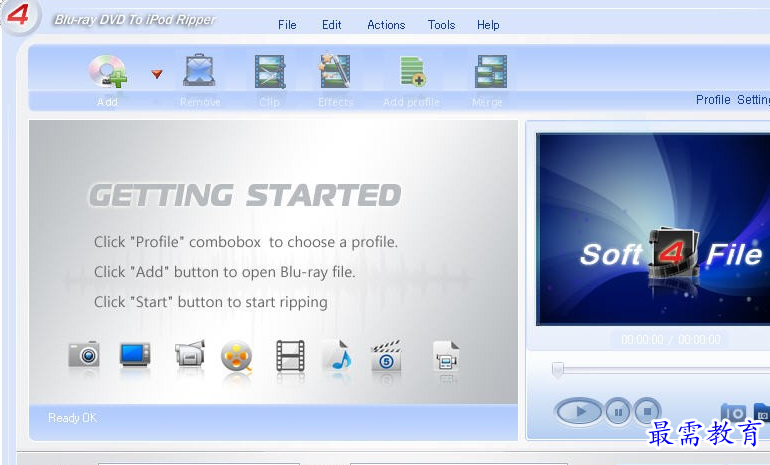This screenshot has height=465, width=770.
Task: Click the 'Click "Profile" combobox' instruction line
Action: pyautogui.click(x=246, y=242)
